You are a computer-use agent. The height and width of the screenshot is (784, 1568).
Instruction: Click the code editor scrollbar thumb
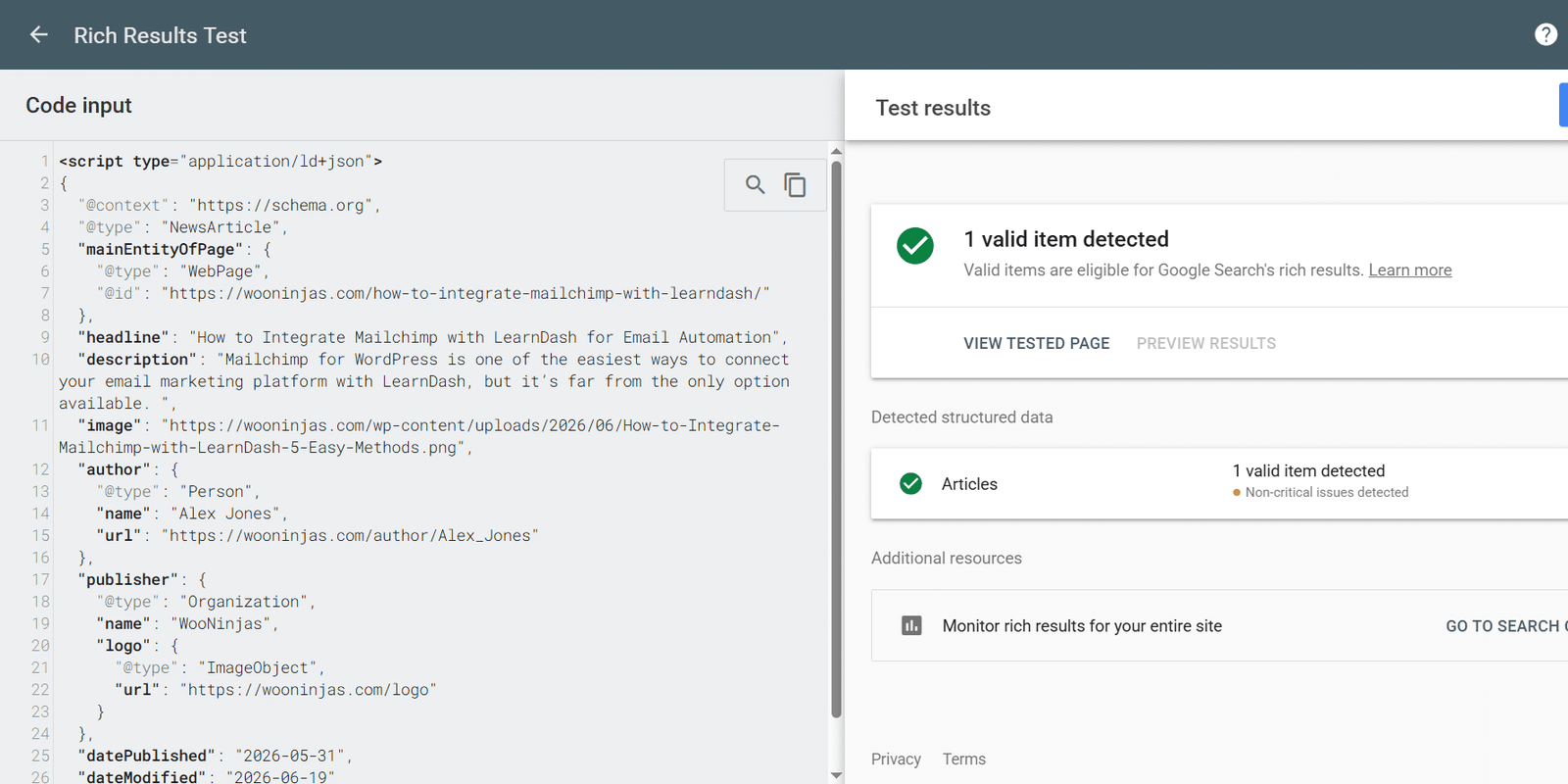pos(836,439)
